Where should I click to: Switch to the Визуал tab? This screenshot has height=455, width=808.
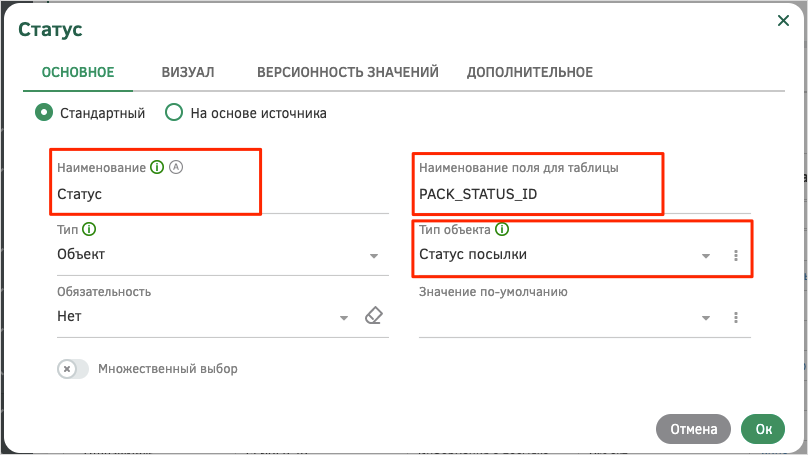tap(188, 72)
